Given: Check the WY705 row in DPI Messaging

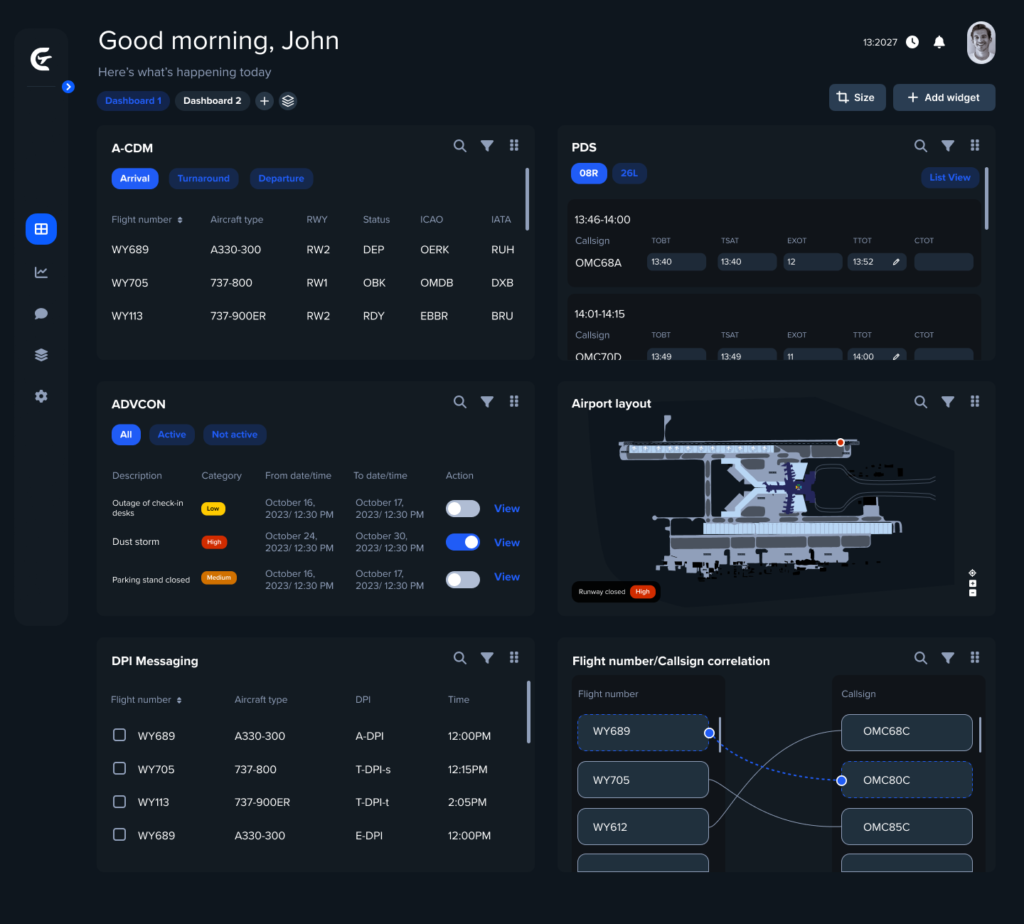Looking at the screenshot, I should pos(119,769).
